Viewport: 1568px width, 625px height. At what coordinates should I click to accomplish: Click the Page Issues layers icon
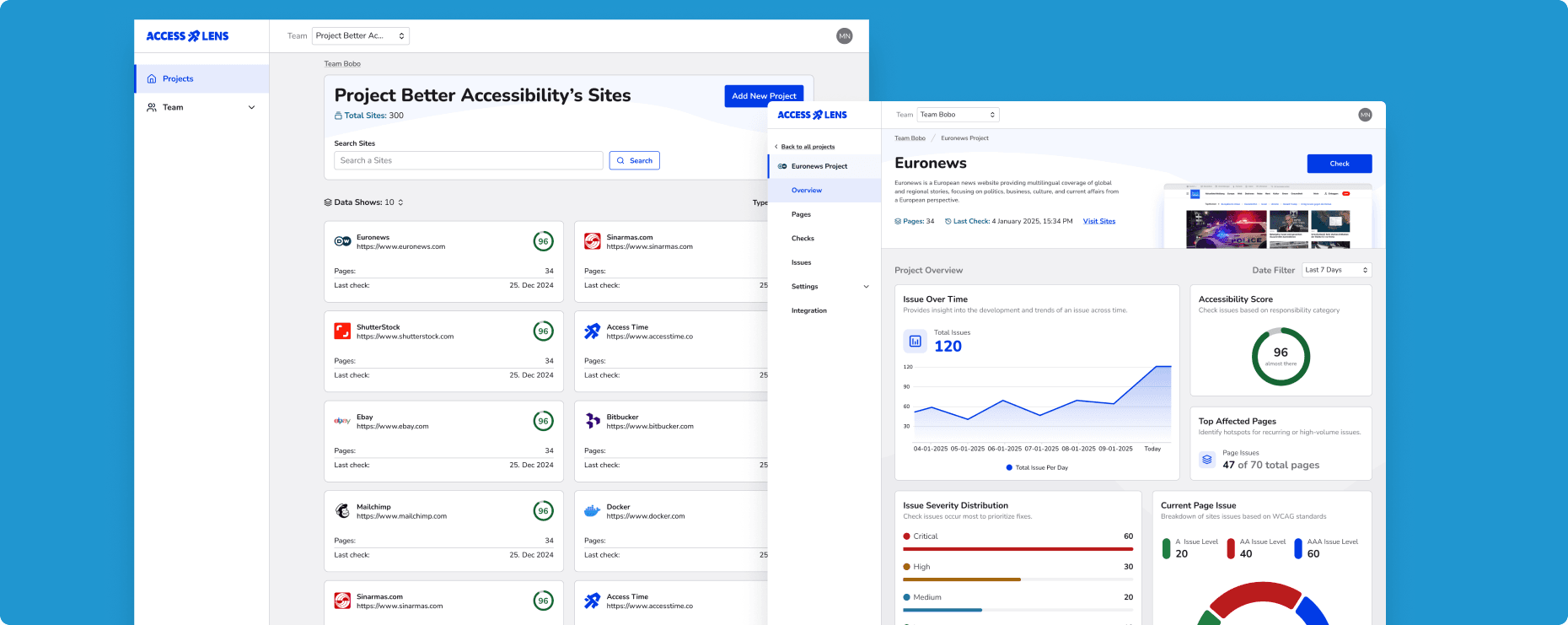point(1207,460)
